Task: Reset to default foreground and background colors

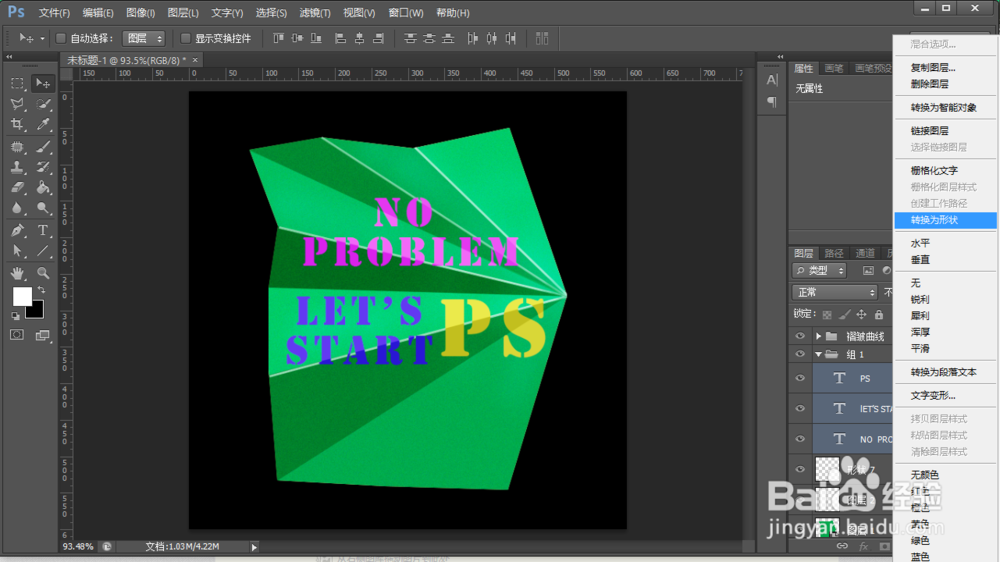Action: point(15,316)
